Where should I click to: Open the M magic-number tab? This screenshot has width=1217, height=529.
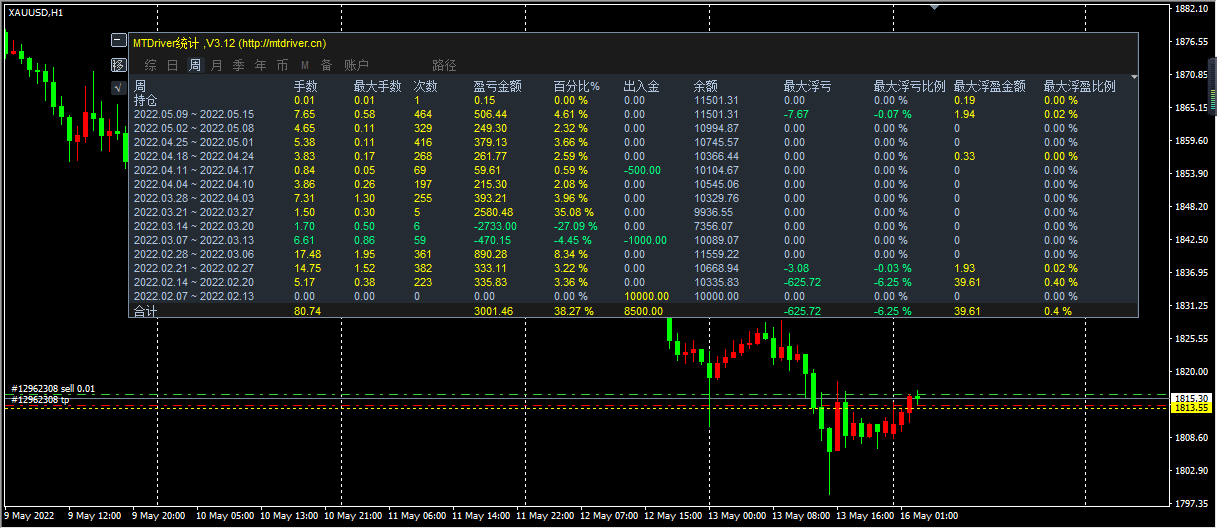[x=305, y=65]
